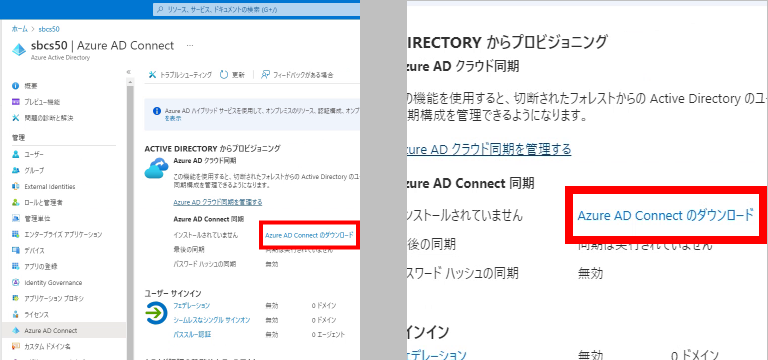Select Azure AD Connect in the sidebar
Screen dimensions: 768x360
(64, 330)
